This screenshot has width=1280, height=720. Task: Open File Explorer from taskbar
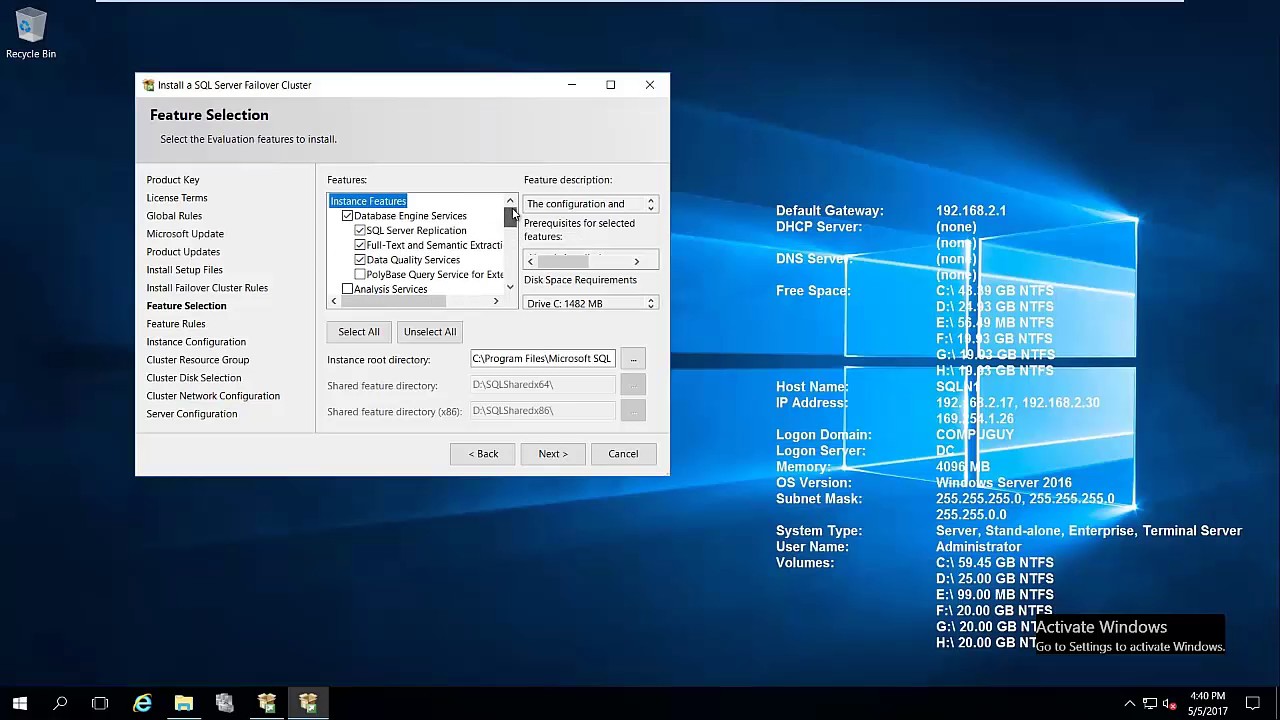[x=184, y=703]
